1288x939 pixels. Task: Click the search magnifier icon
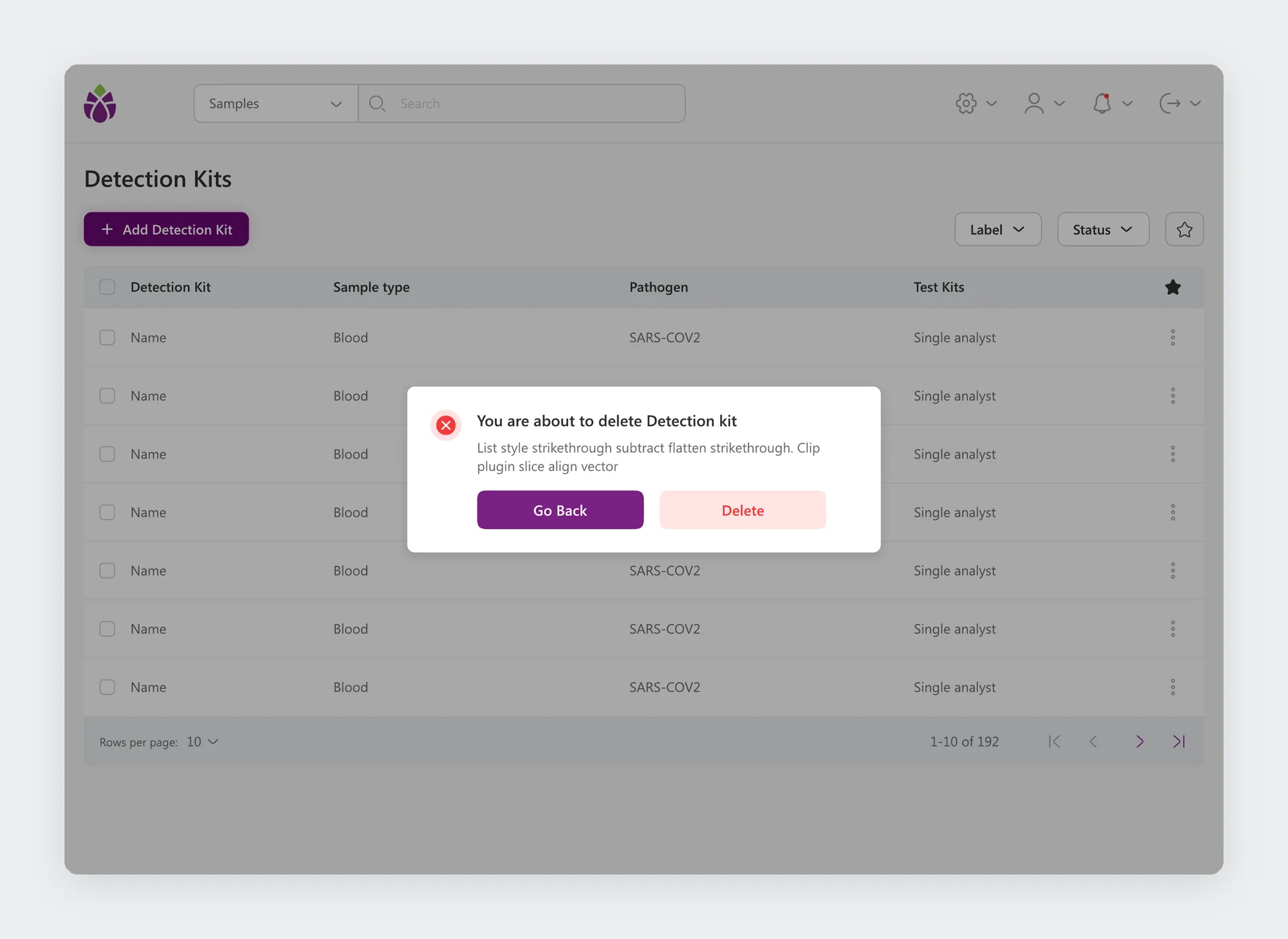(x=377, y=104)
